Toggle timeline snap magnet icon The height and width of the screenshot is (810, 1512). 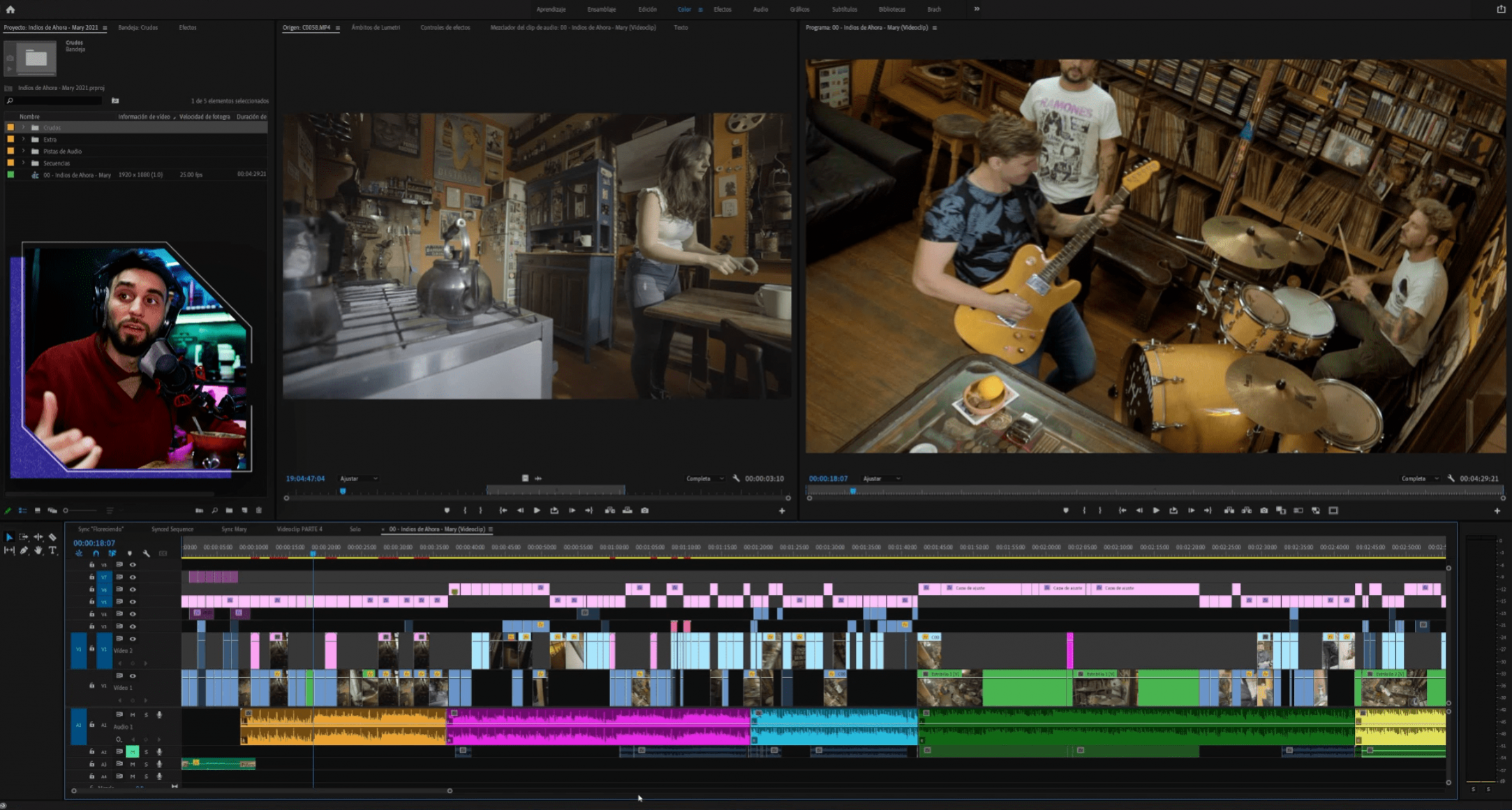96,553
